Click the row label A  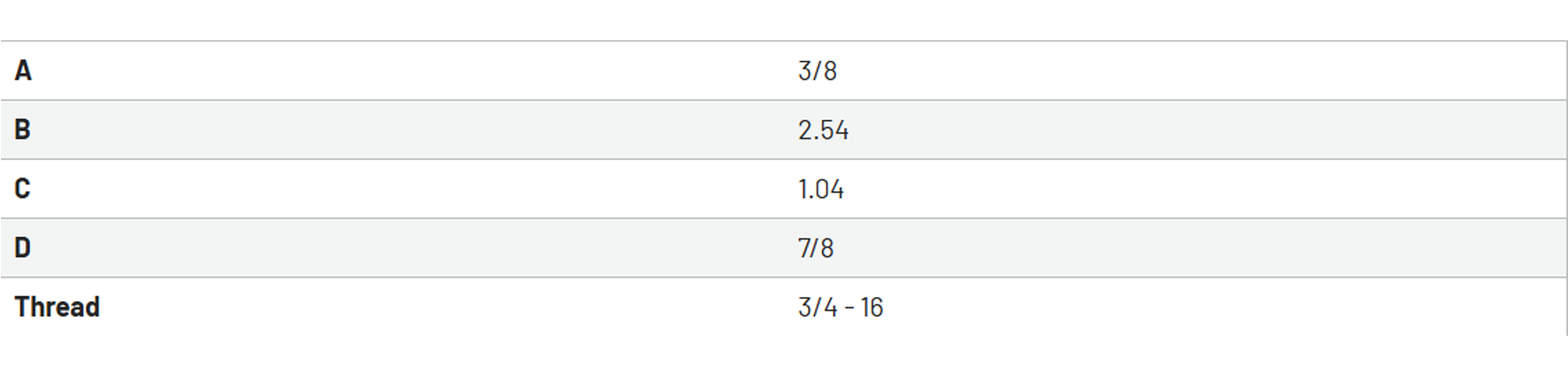coord(23,70)
